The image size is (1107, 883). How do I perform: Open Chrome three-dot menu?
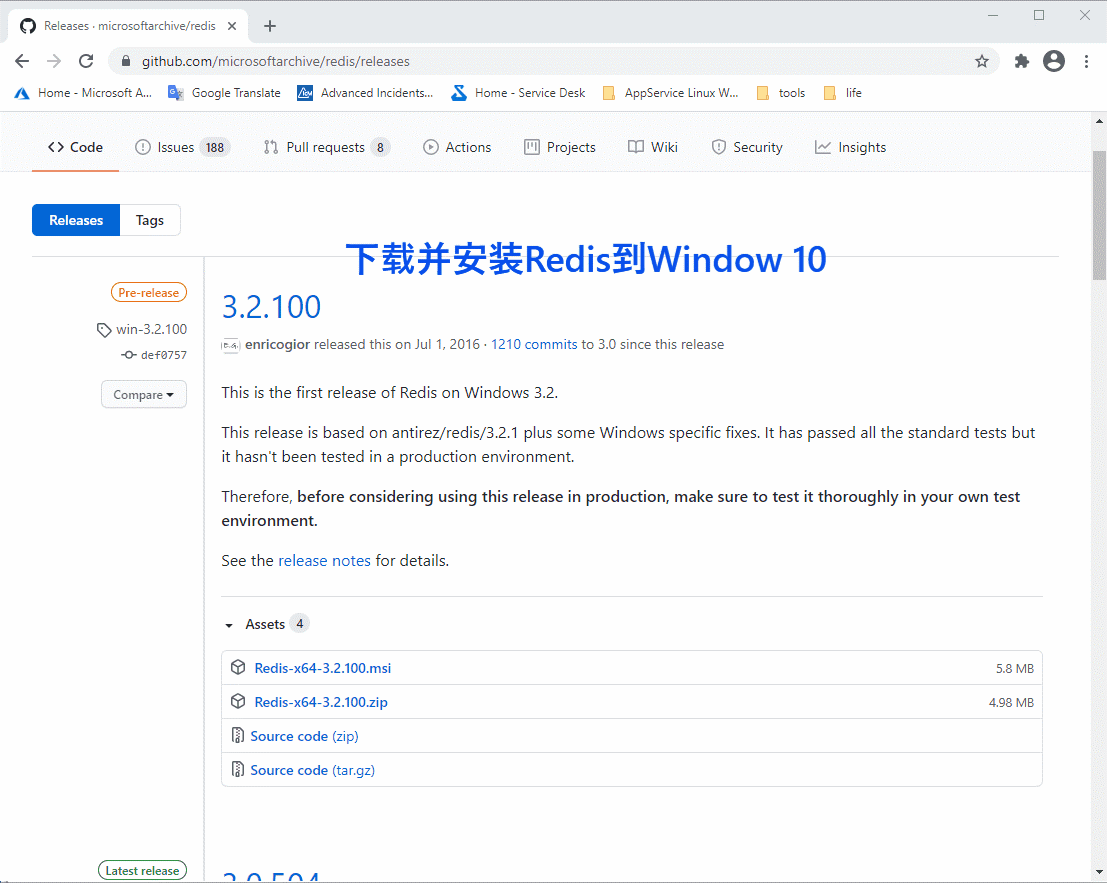pyautogui.click(x=1086, y=61)
